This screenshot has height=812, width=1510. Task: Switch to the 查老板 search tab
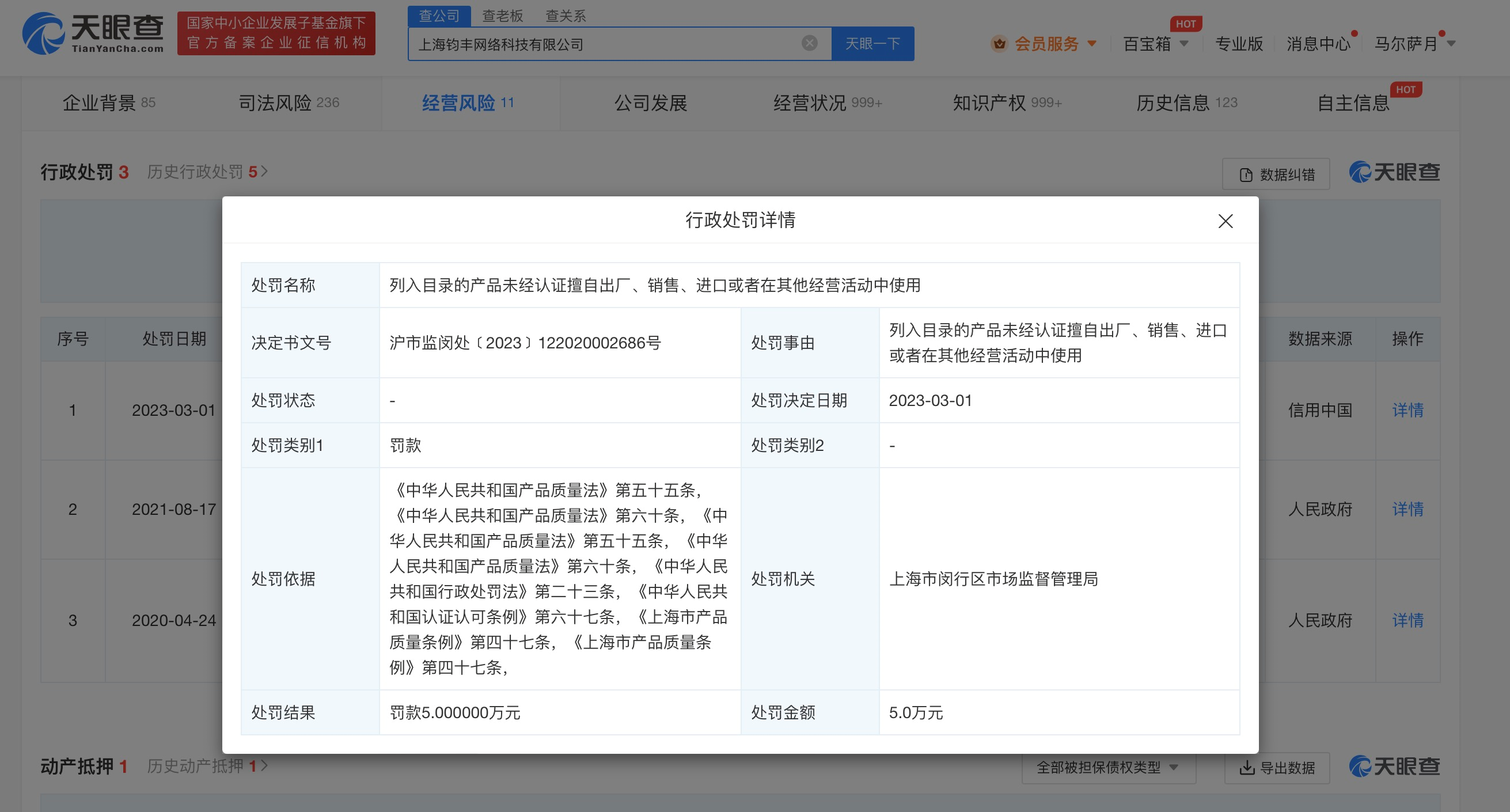tap(502, 16)
